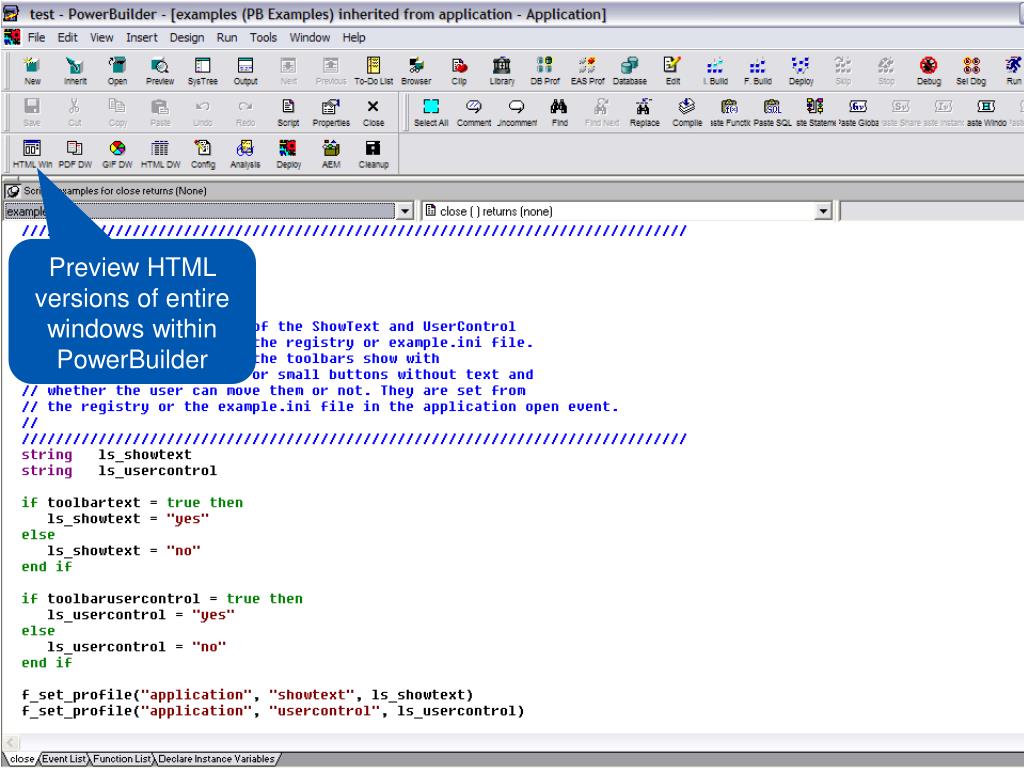The width and height of the screenshot is (1024, 768).
Task: Open the To-Do List
Action: coord(374,71)
